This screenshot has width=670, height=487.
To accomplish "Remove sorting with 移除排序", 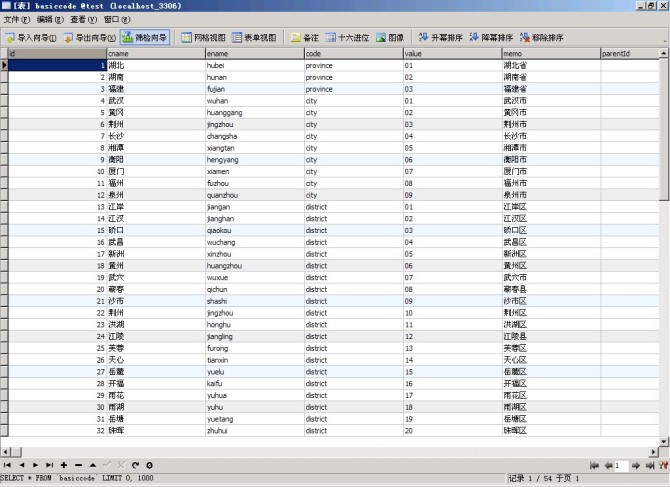I will click(x=541, y=38).
